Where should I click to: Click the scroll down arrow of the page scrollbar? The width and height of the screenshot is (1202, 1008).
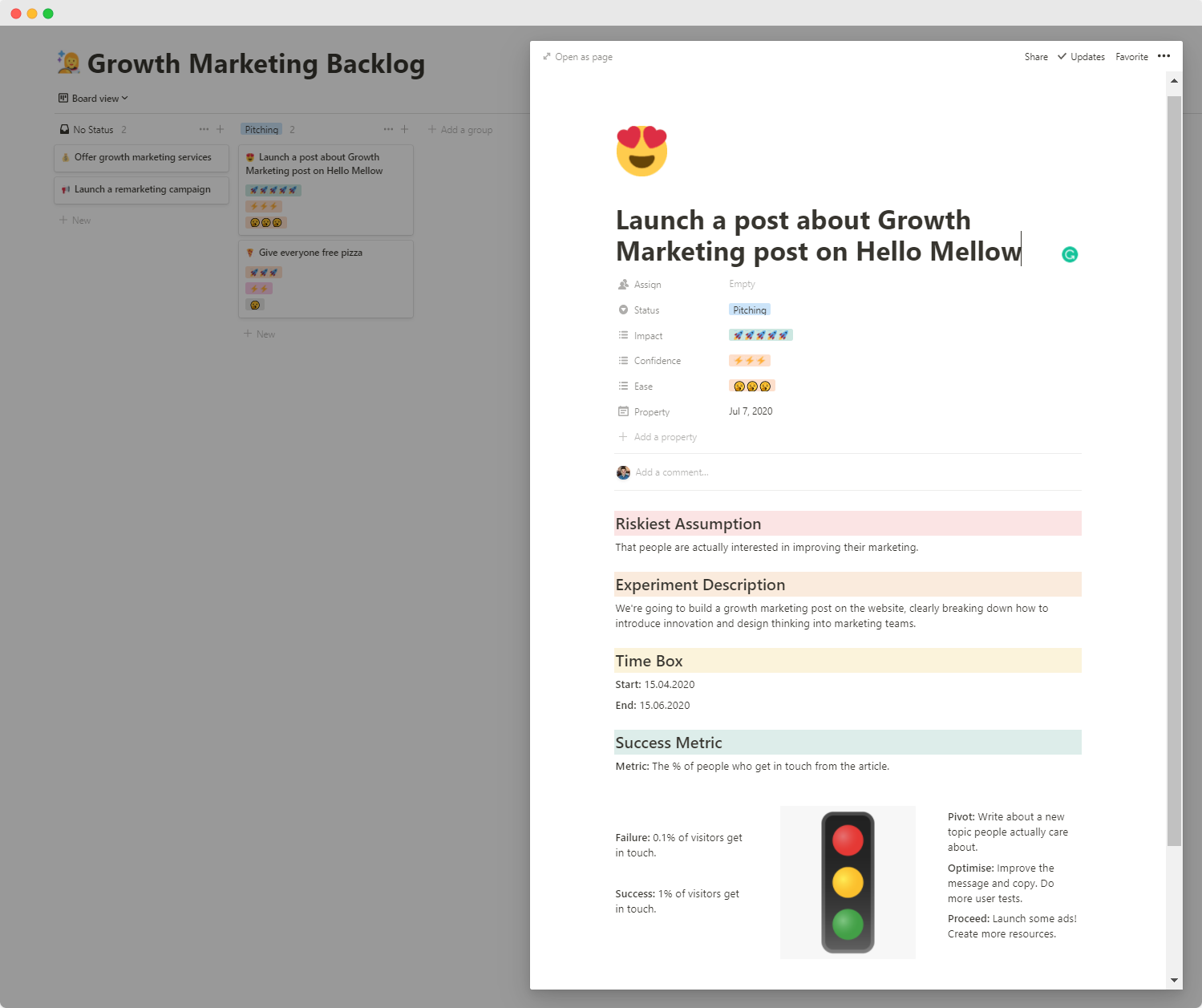[1175, 980]
